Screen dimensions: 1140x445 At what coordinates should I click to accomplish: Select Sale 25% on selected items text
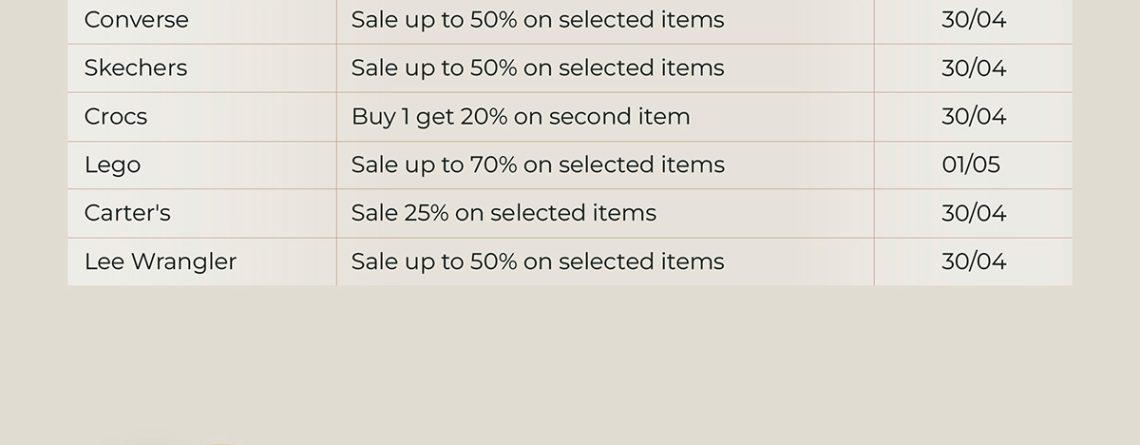pyautogui.click(x=504, y=213)
